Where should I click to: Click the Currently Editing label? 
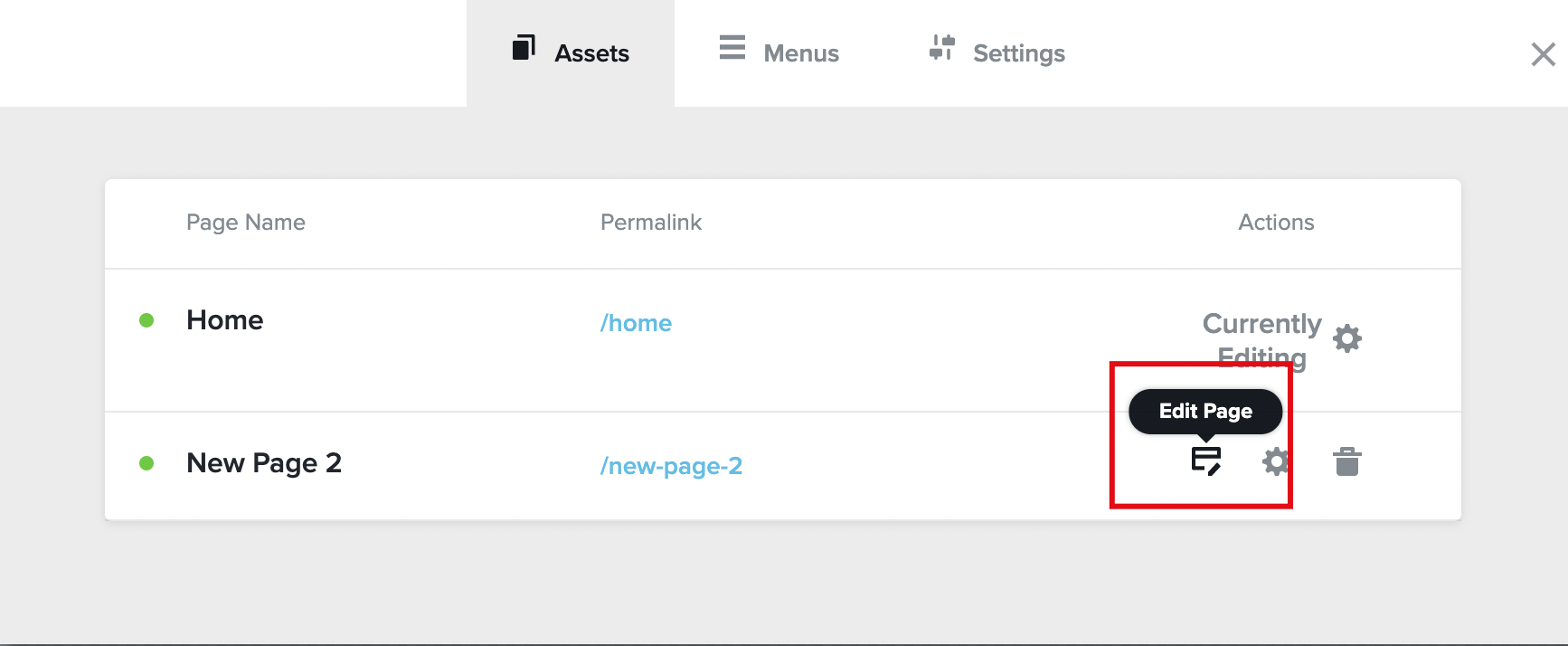1261,325
